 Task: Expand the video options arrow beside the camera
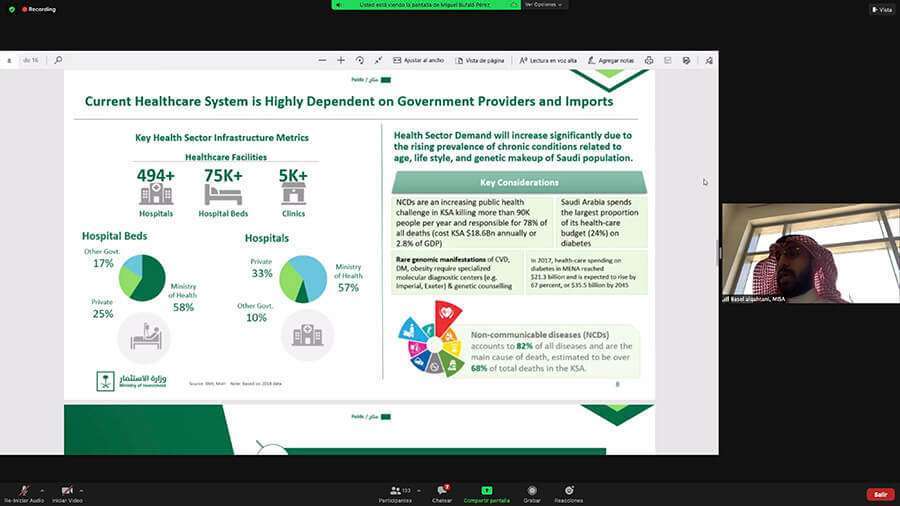point(82,491)
